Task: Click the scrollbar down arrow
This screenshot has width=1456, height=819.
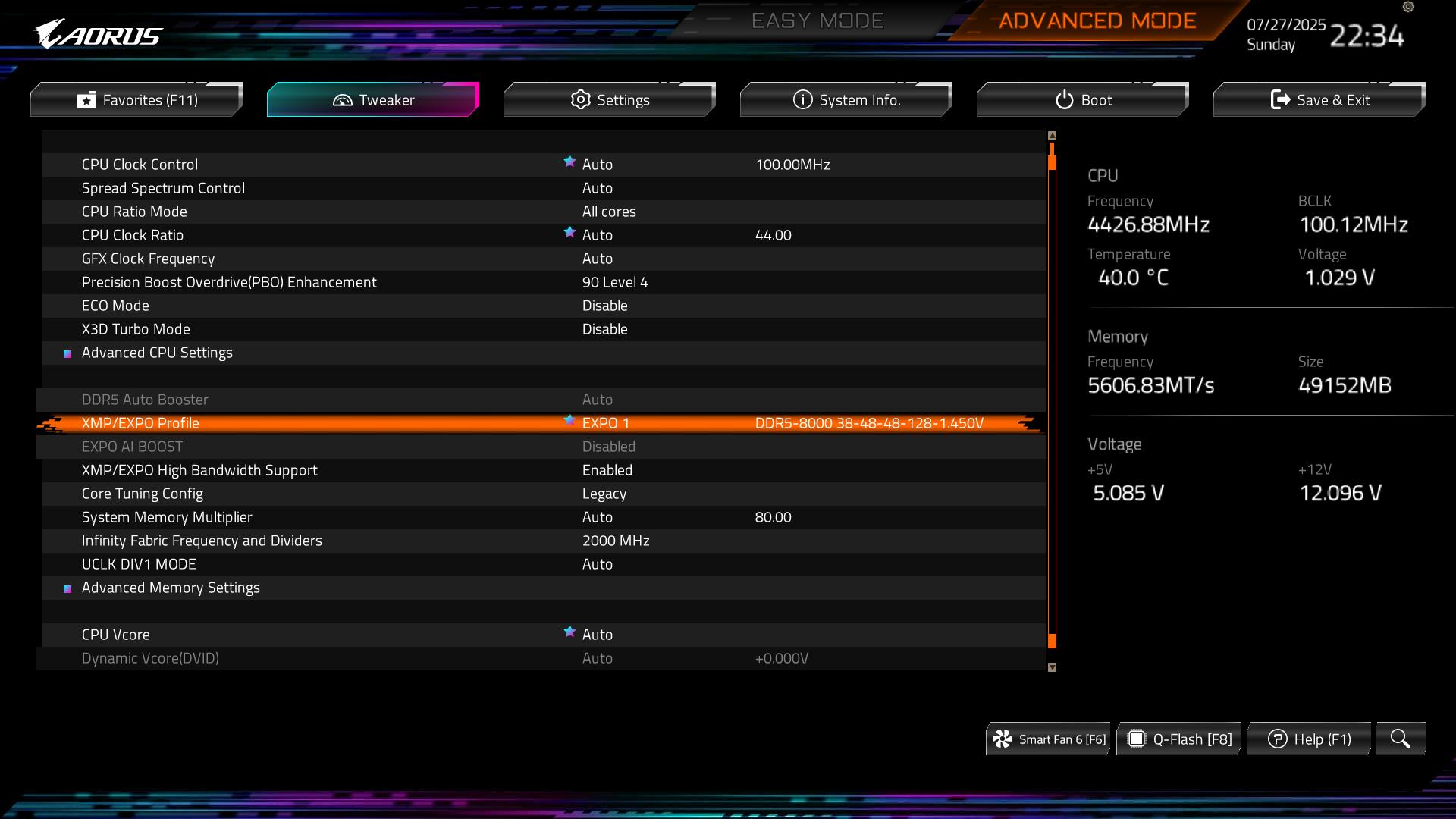Action: pos(1052,667)
